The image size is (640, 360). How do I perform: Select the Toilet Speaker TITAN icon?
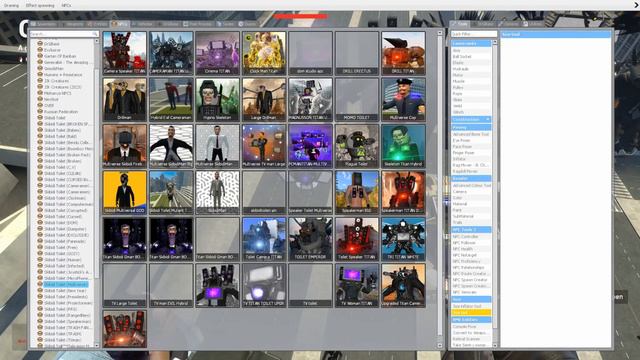point(357,239)
